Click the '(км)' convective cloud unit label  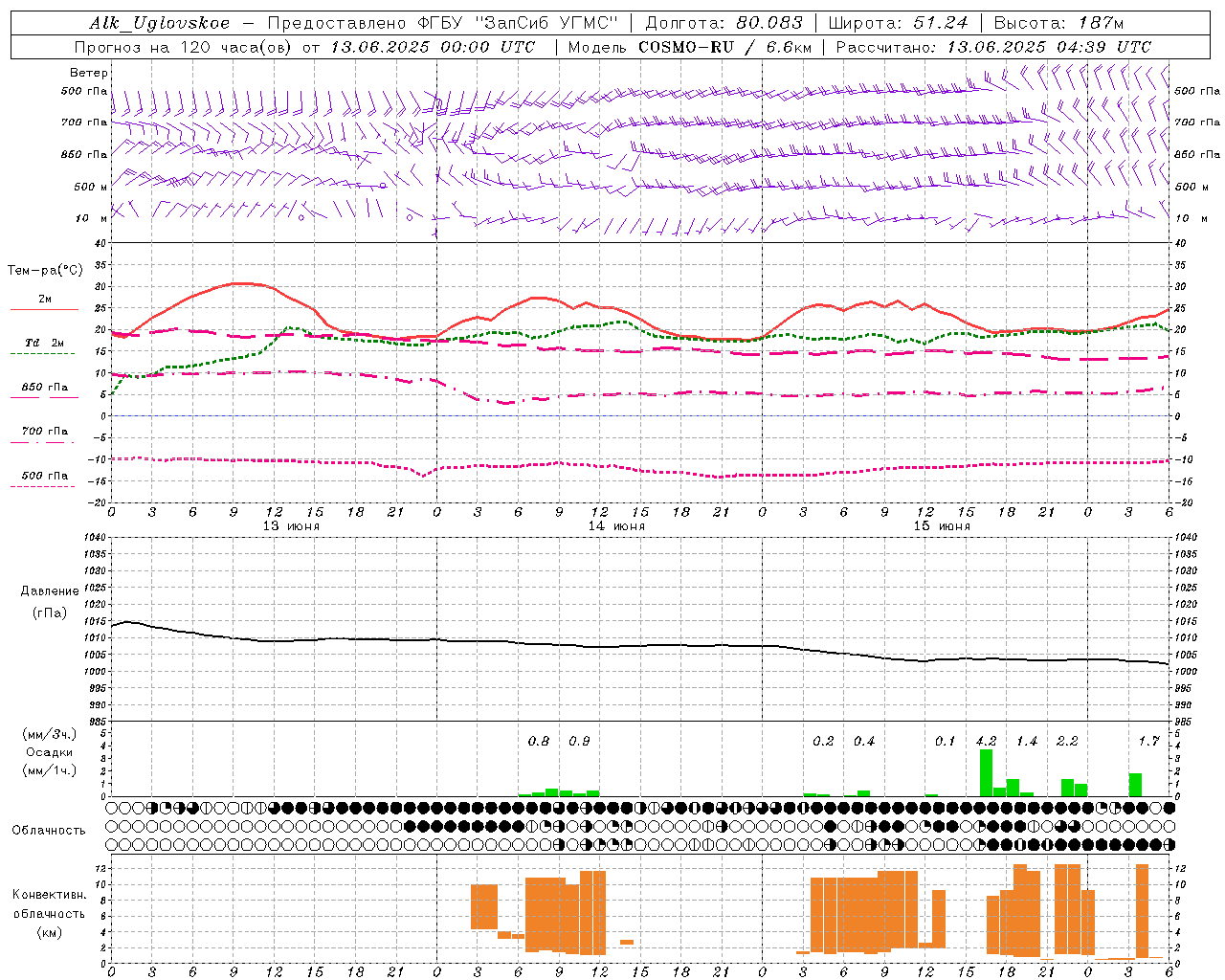point(49,932)
